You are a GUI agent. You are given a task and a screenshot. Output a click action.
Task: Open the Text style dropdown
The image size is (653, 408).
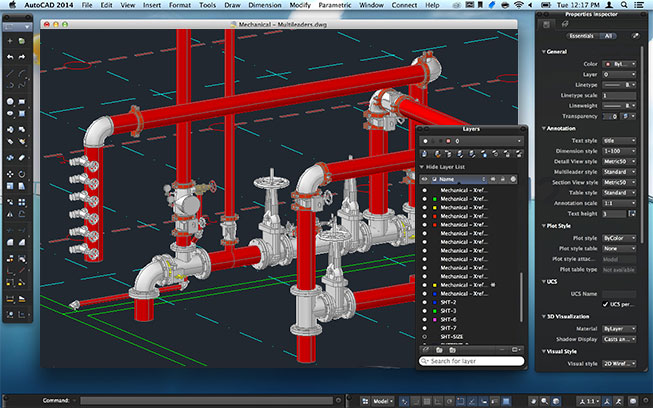pos(619,141)
